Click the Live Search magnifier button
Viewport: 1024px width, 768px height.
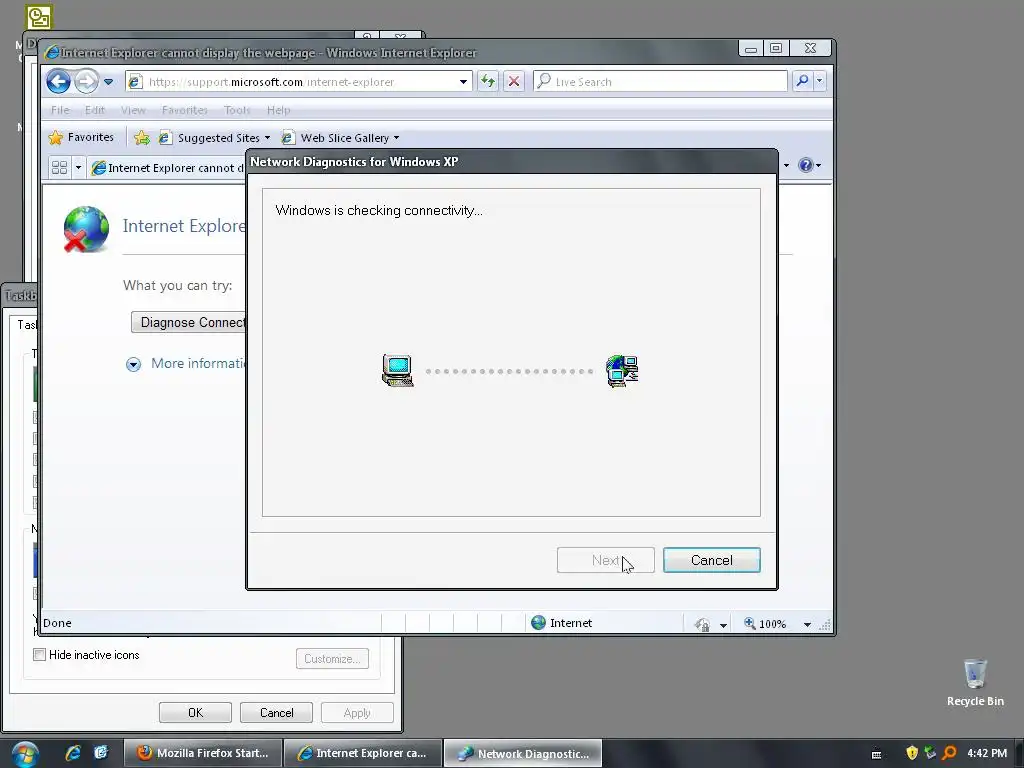(802, 81)
